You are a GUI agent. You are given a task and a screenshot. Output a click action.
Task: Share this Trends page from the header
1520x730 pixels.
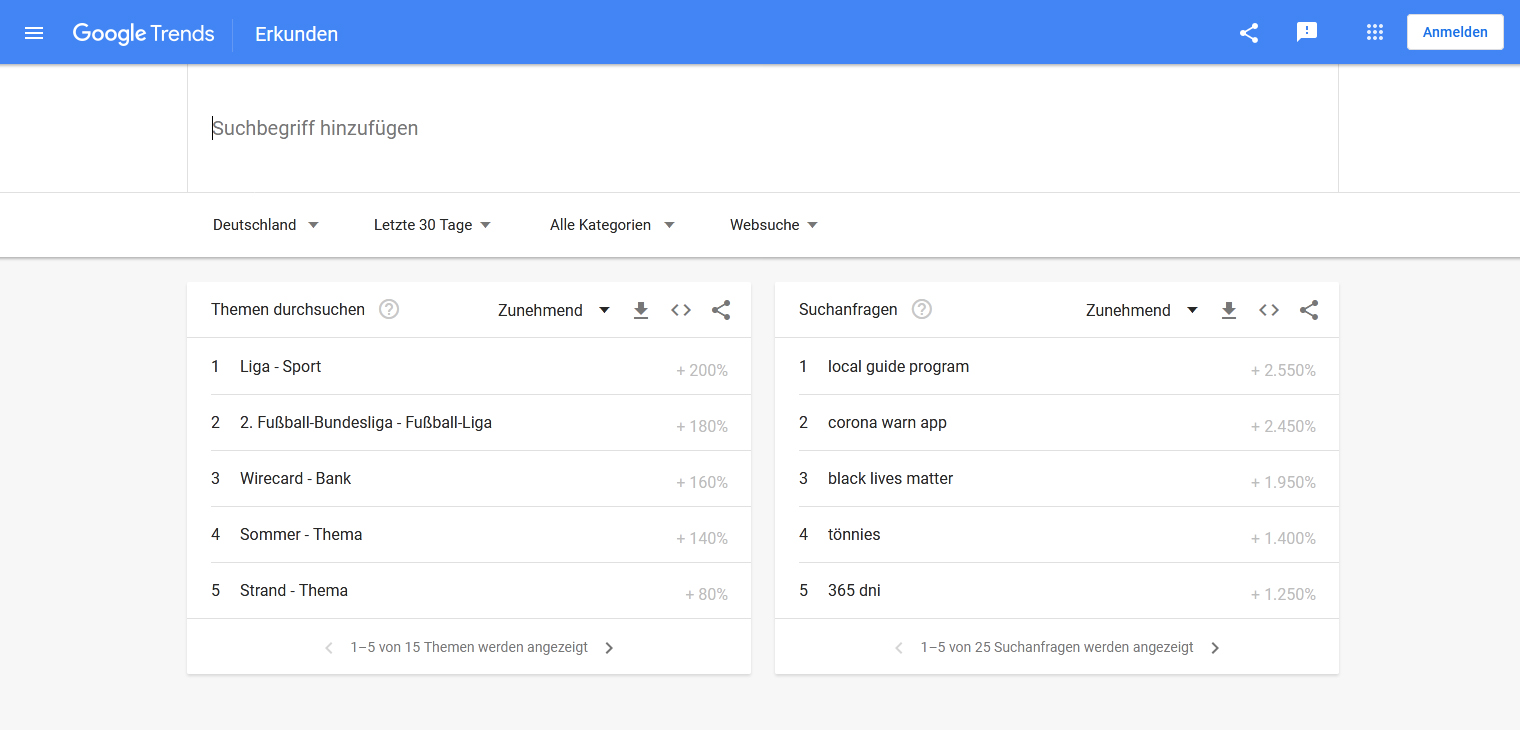tap(1249, 33)
